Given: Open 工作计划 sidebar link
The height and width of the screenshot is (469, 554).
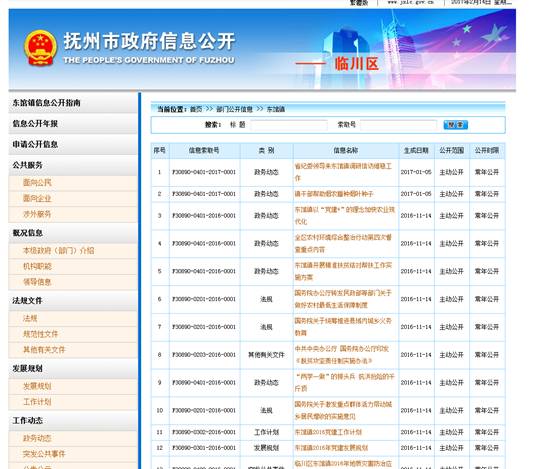Looking at the screenshot, I should pyautogui.click(x=37, y=402).
